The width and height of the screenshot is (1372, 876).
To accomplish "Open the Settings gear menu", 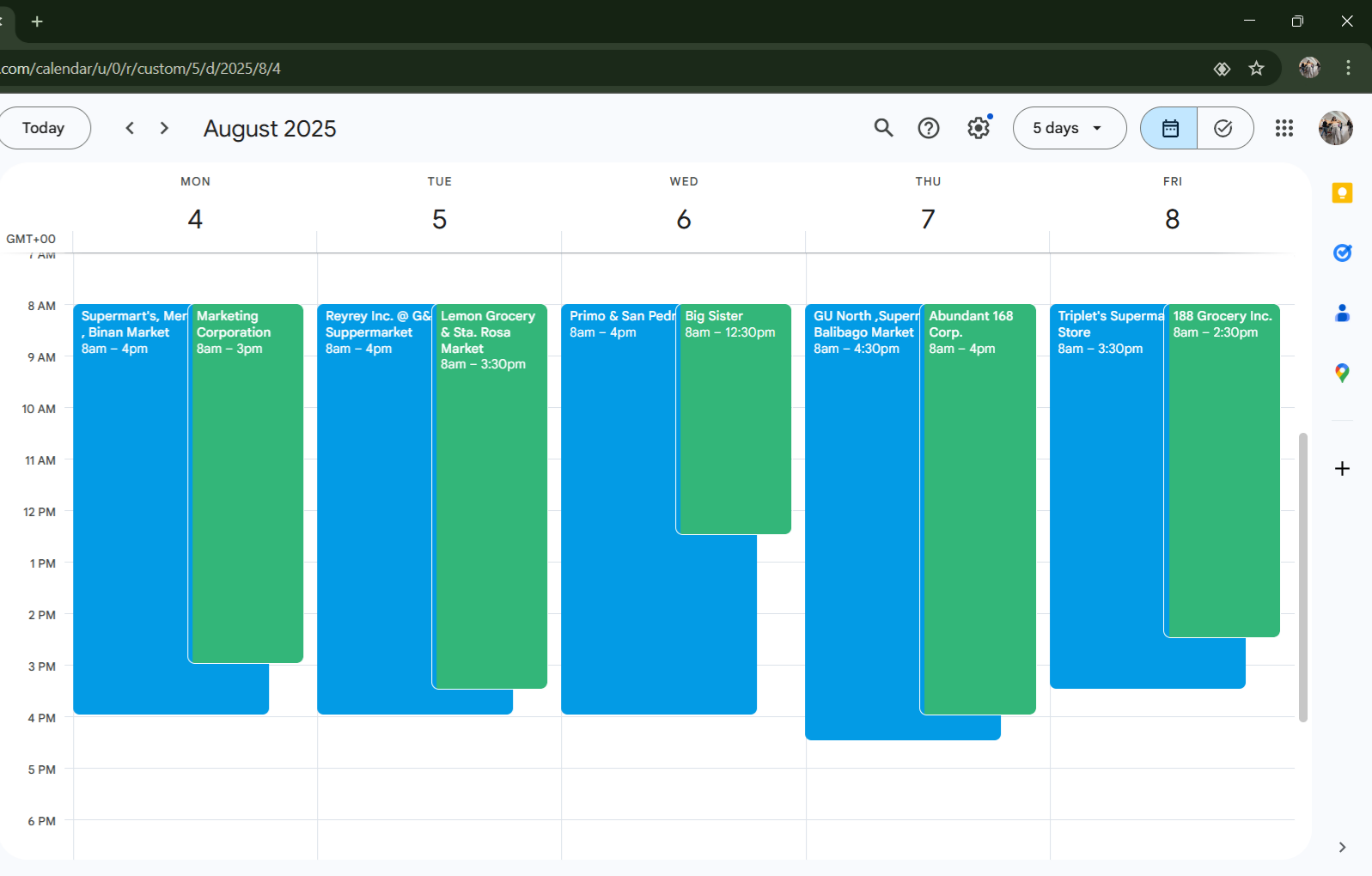I will [x=979, y=128].
